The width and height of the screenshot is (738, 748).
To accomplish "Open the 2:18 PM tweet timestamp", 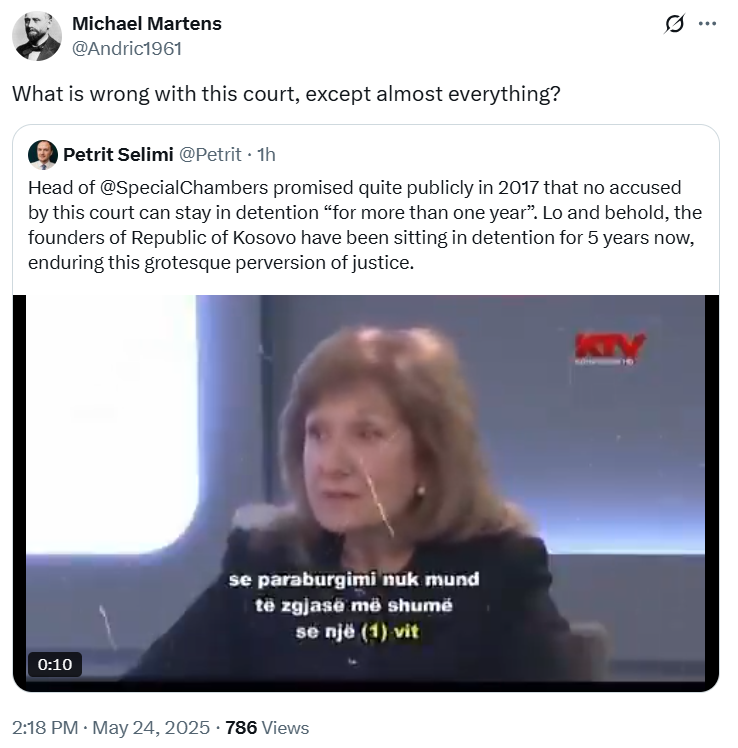I will (x=42, y=728).
